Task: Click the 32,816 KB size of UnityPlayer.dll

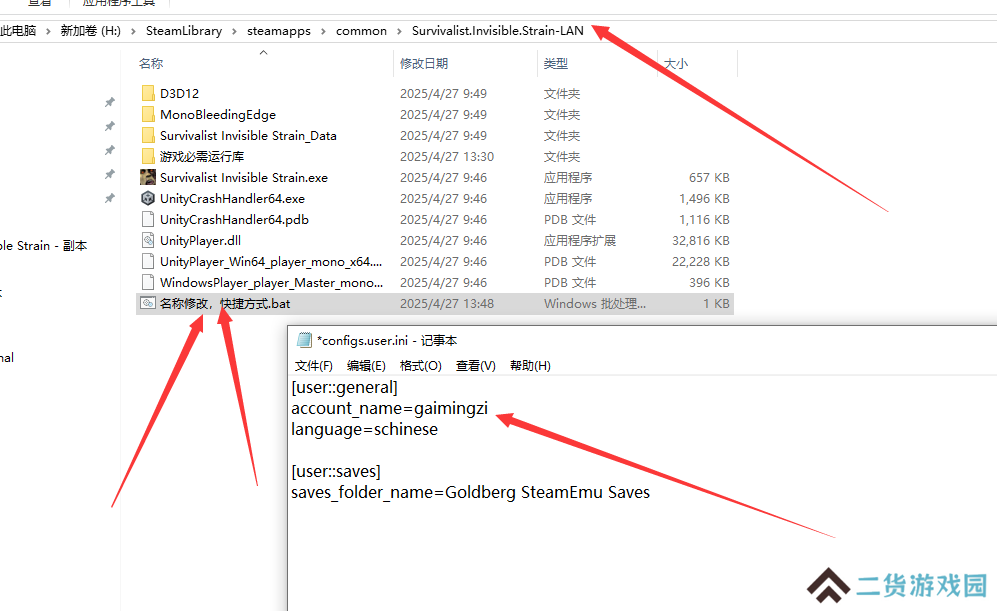Action: [x=701, y=240]
